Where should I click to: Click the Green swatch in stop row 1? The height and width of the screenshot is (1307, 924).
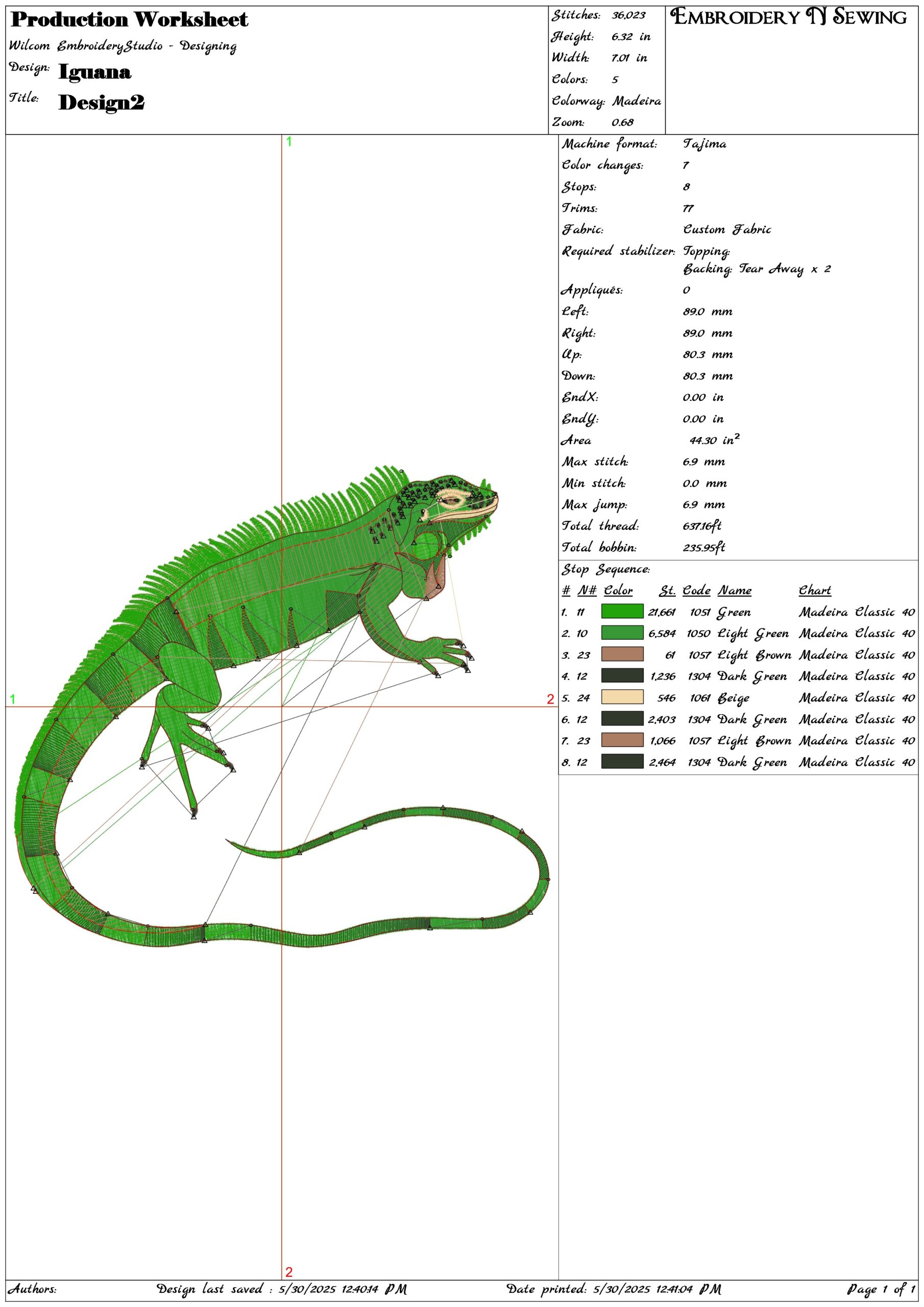622,611
